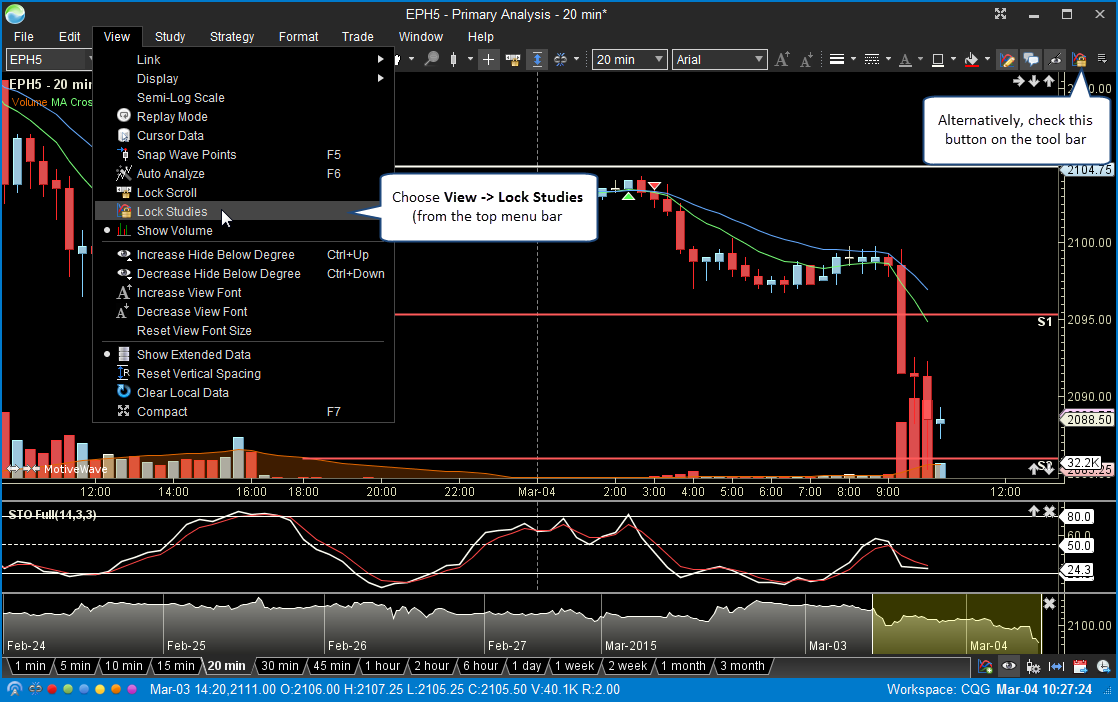Select Compact from the View menu
The height and width of the screenshot is (702, 1118).
click(x=243, y=411)
